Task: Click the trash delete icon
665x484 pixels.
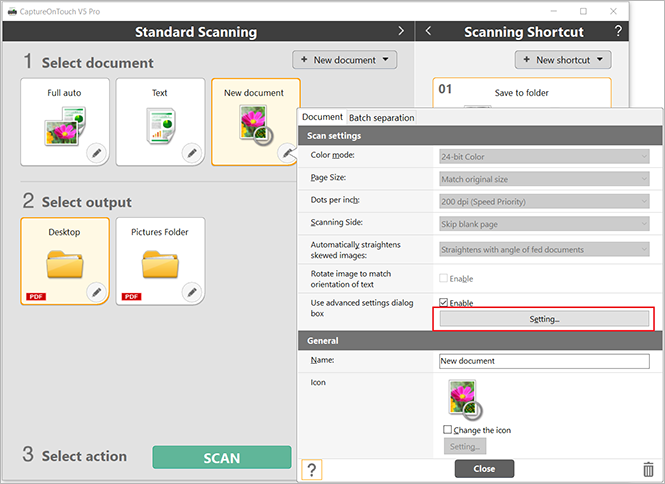Action: click(x=648, y=469)
